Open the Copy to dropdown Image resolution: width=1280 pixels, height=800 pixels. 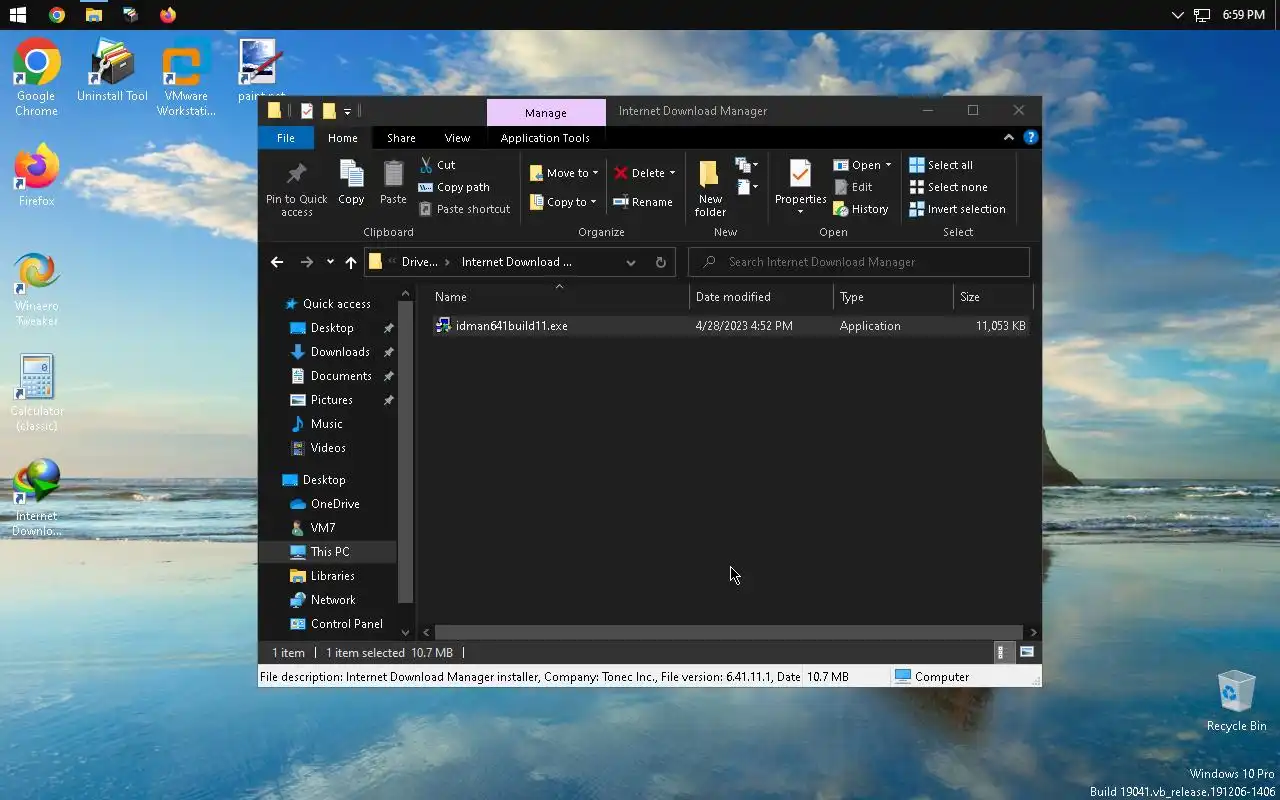point(563,202)
